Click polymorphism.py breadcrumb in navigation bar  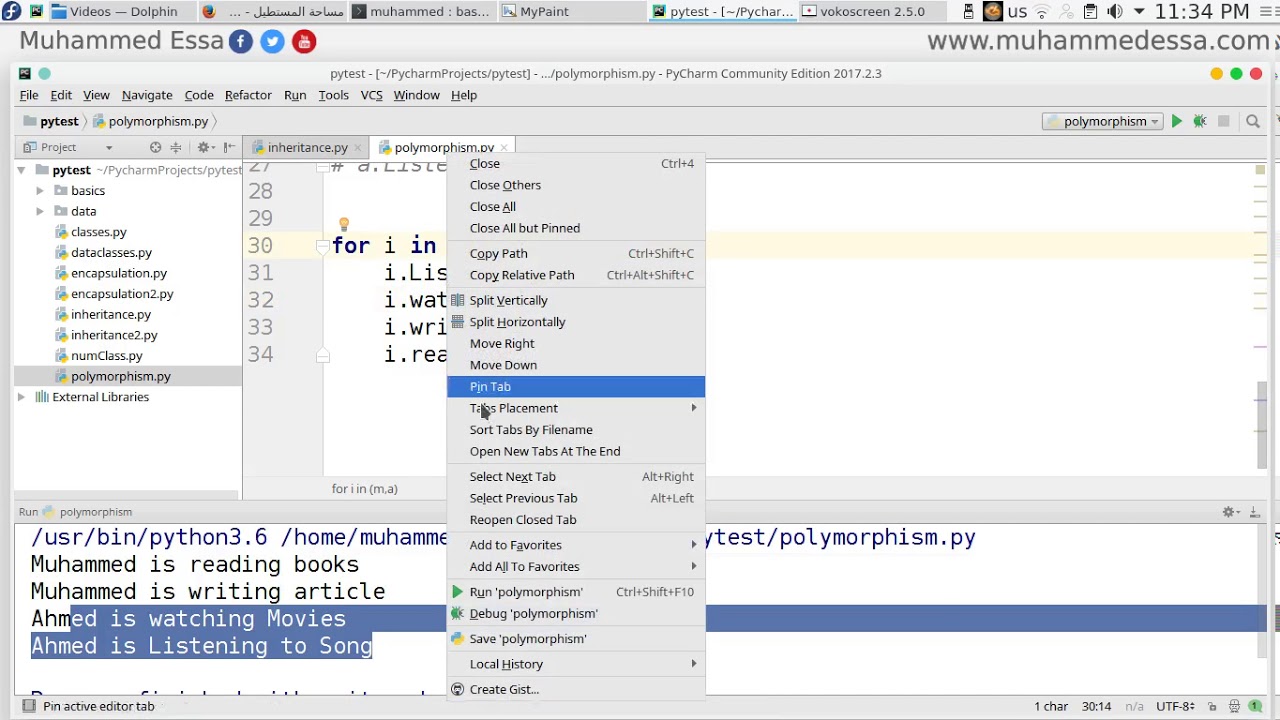coord(150,121)
